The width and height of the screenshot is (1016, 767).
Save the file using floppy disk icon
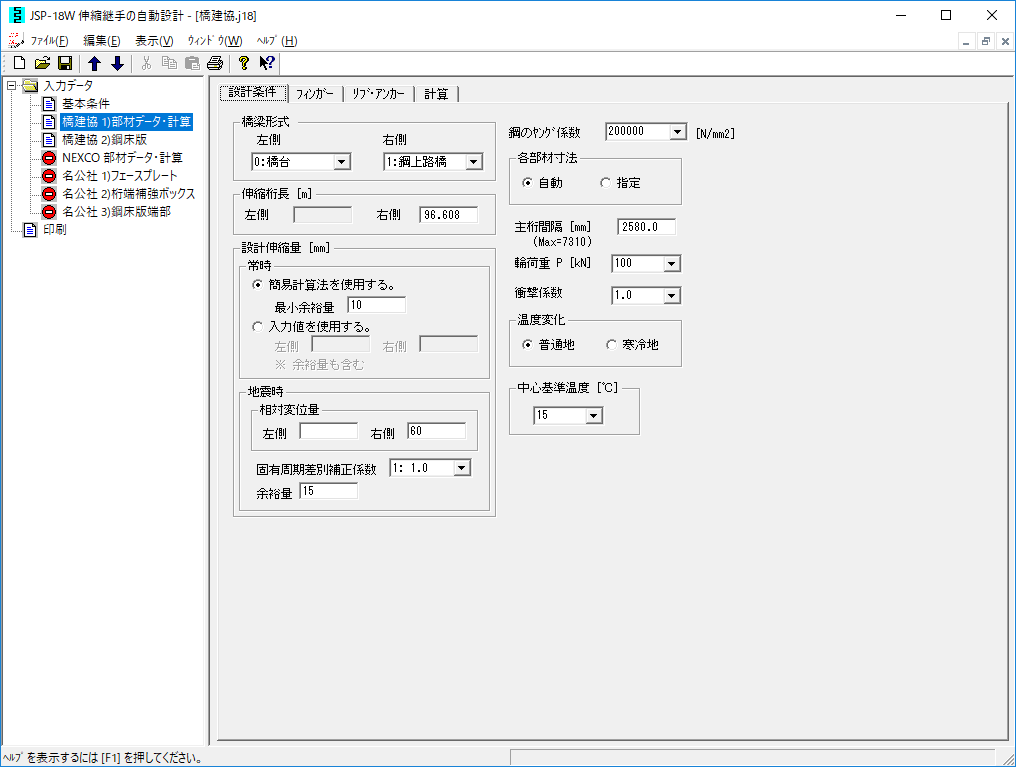[x=64, y=64]
